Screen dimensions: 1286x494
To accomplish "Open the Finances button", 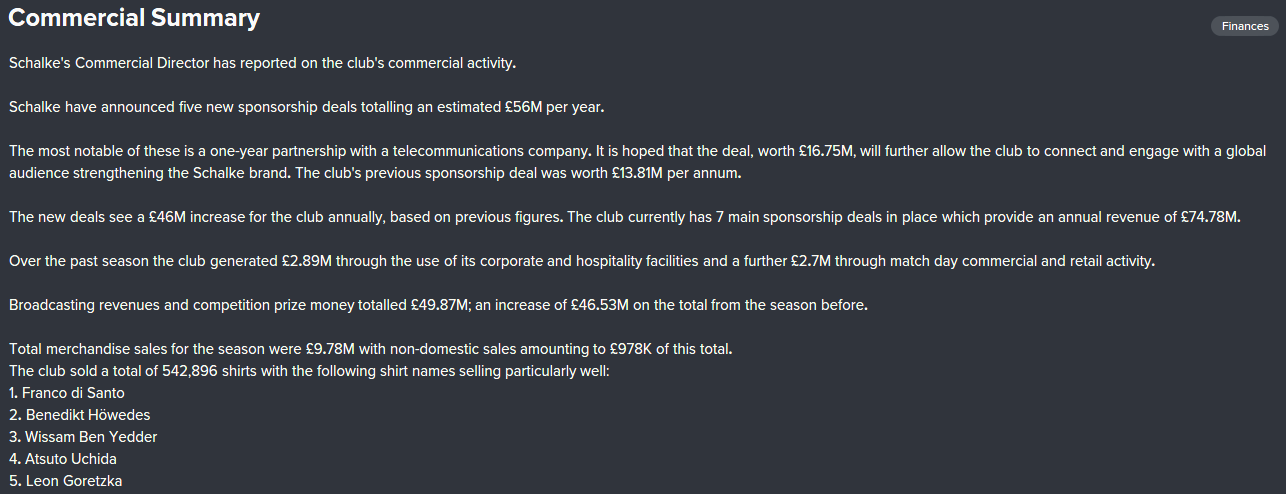I will [1244, 26].
